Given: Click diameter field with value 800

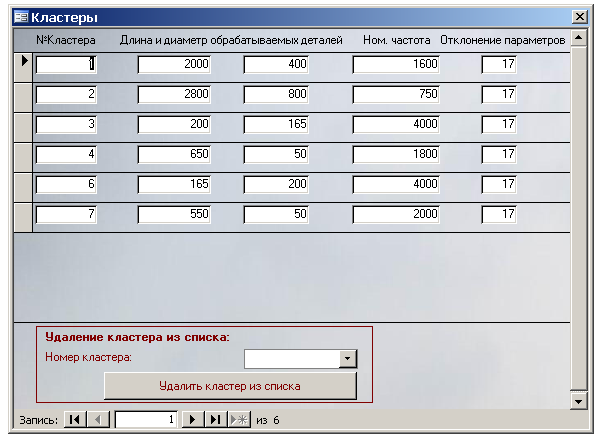Looking at the screenshot, I should tap(276, 94).
